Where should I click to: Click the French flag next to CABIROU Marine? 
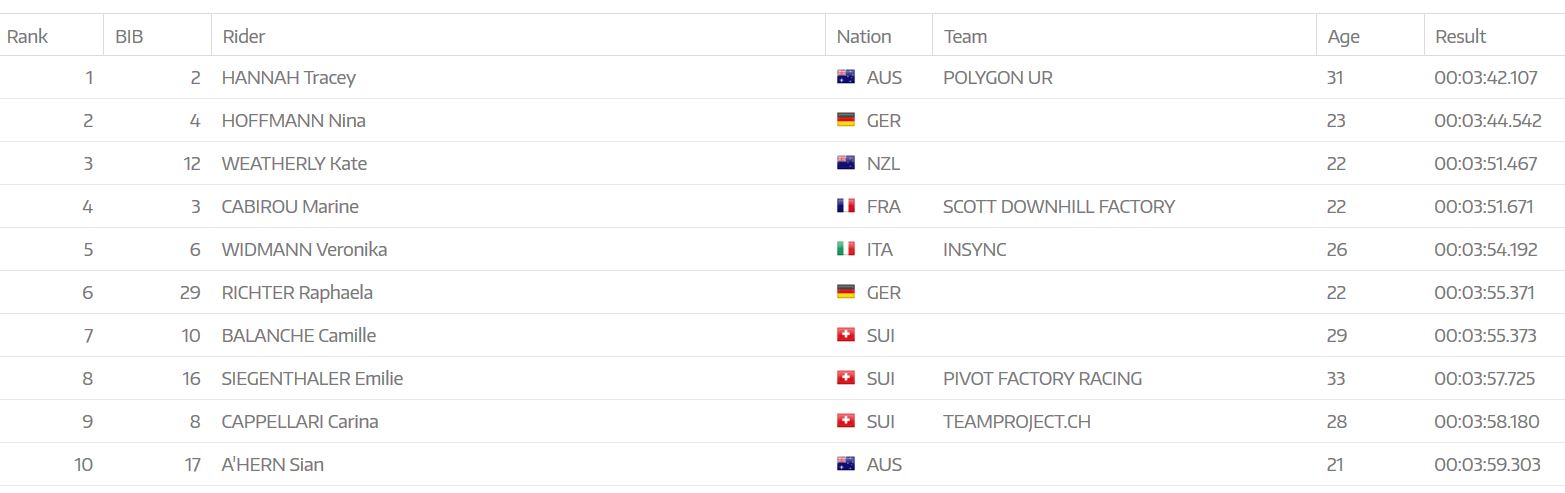845,206
